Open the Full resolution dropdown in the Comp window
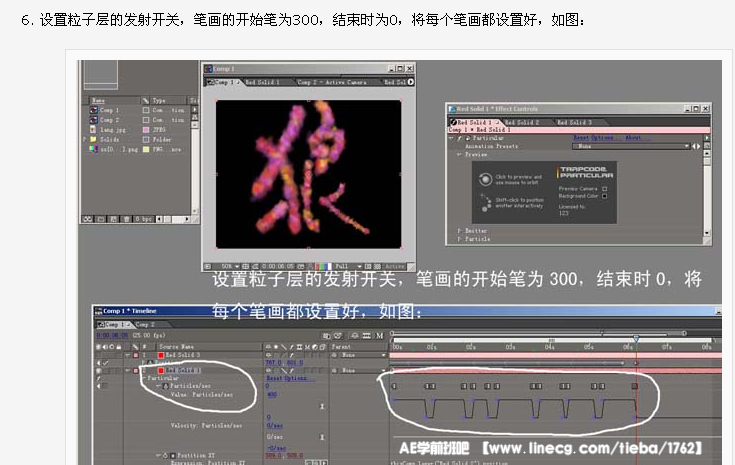The height and width of the screenshot is (465, 735). click(x=348, y=266)
